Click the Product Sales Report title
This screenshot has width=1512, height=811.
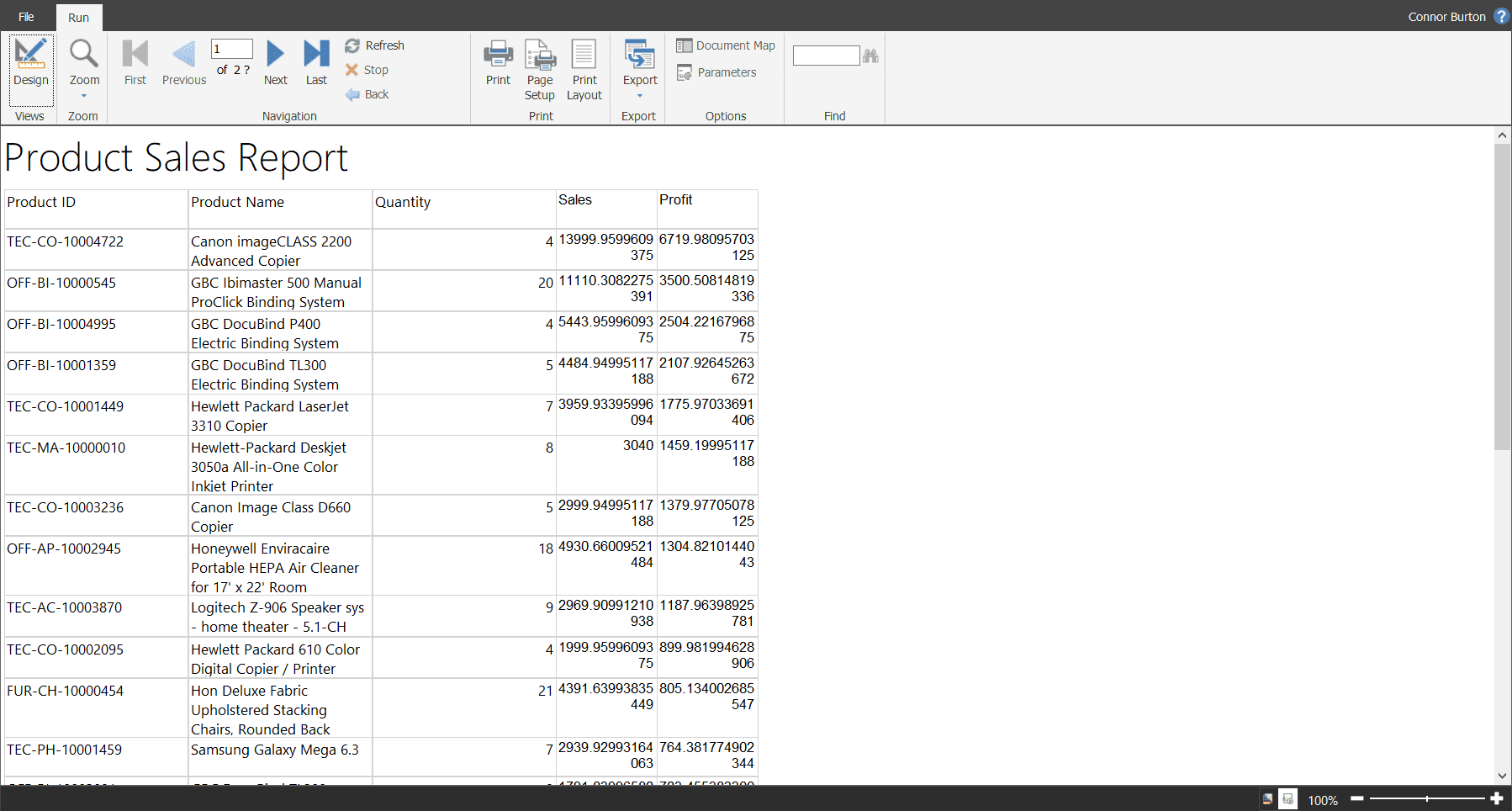(x=177, y=158)
